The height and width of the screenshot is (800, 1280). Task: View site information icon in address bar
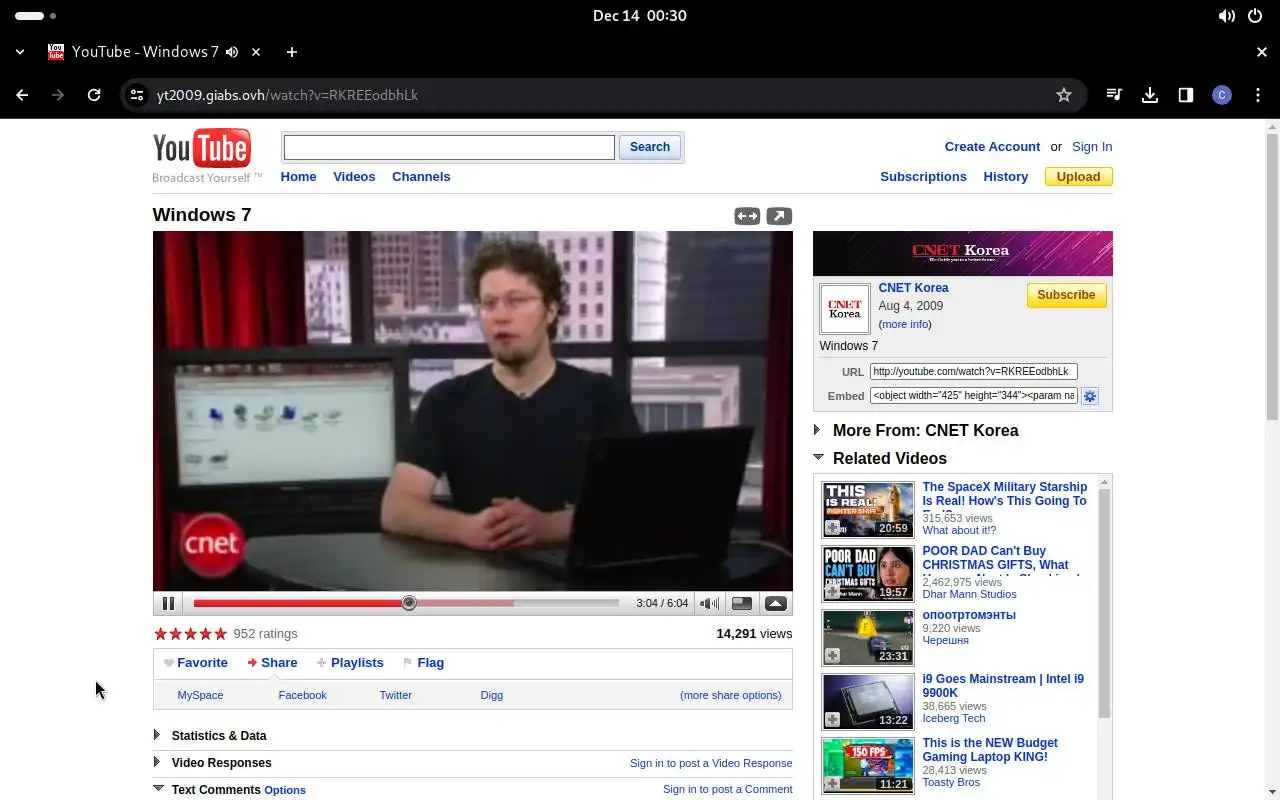pos(138,95)
